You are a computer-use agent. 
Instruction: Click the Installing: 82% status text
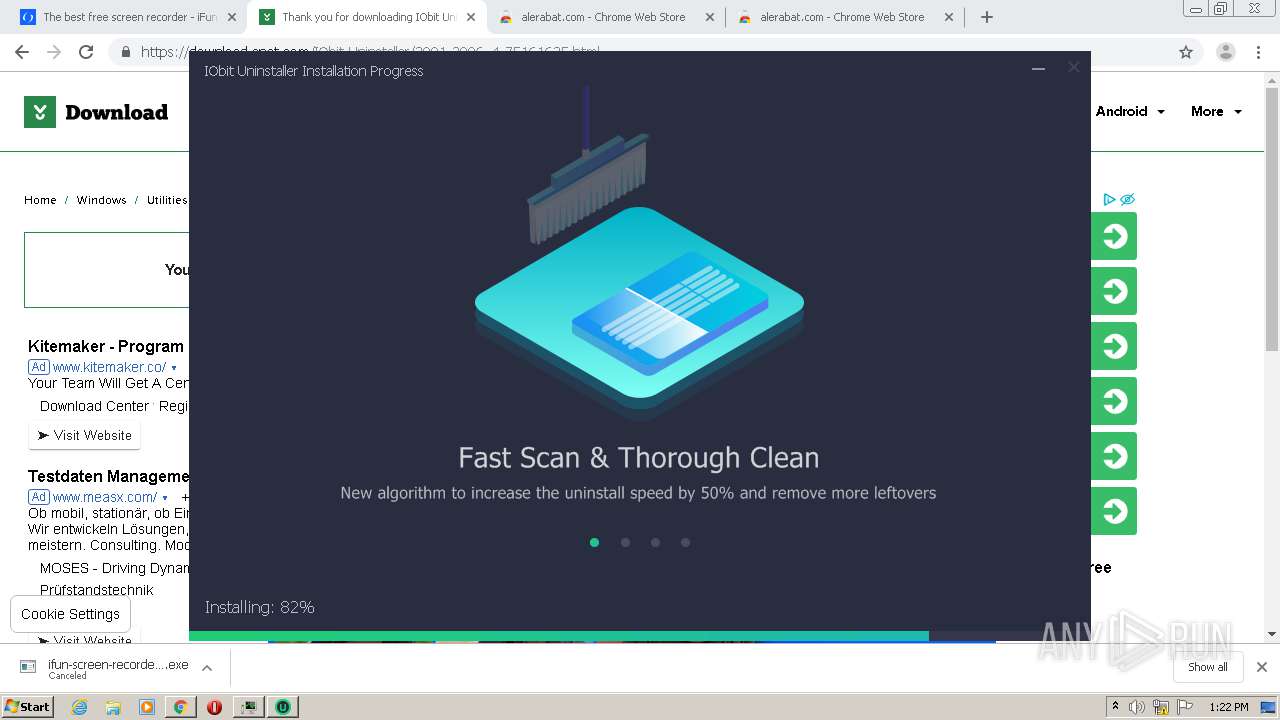pyautogui.click(x=260, y=607)
